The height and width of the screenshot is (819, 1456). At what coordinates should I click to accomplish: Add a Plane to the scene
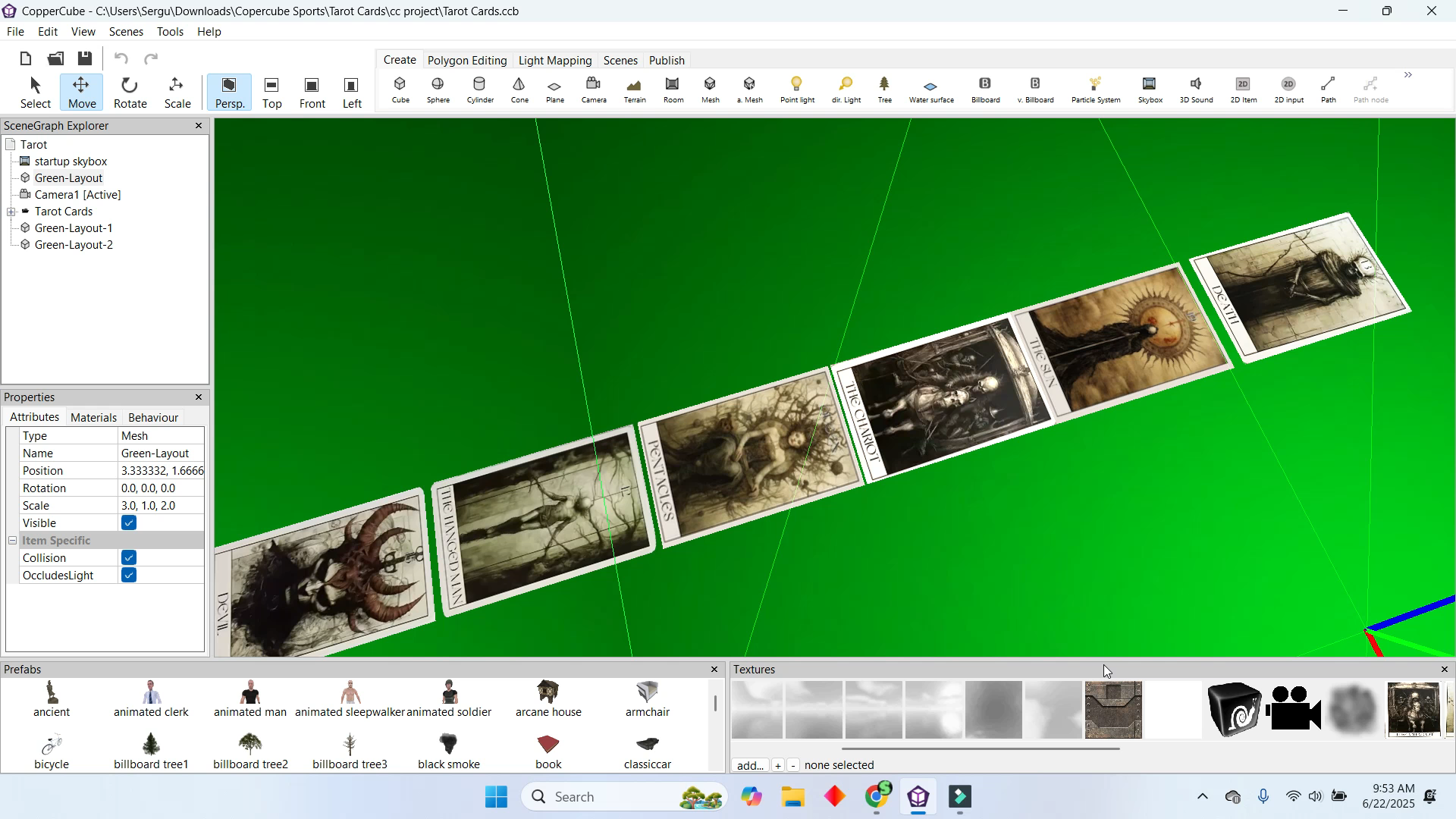tap(555, 90)
